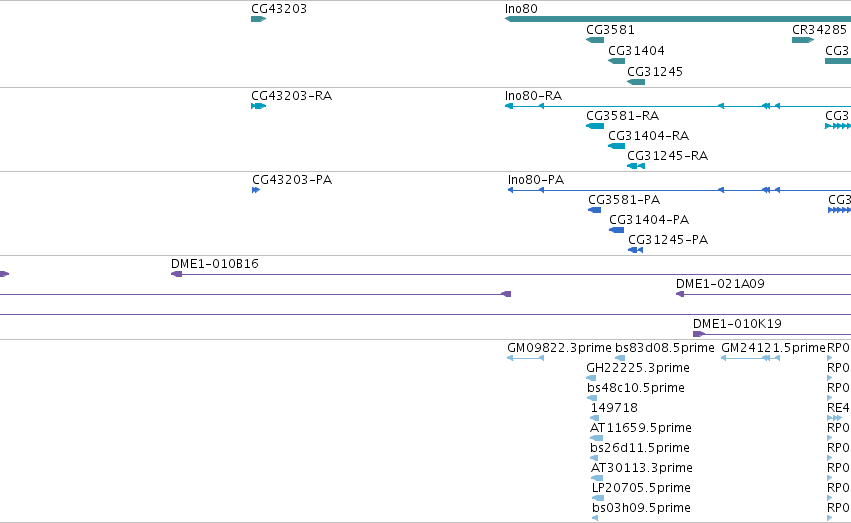Click the GM09822.3prime EST label
This screenshot has width=851, height=523.
click(x=559, y=348)
